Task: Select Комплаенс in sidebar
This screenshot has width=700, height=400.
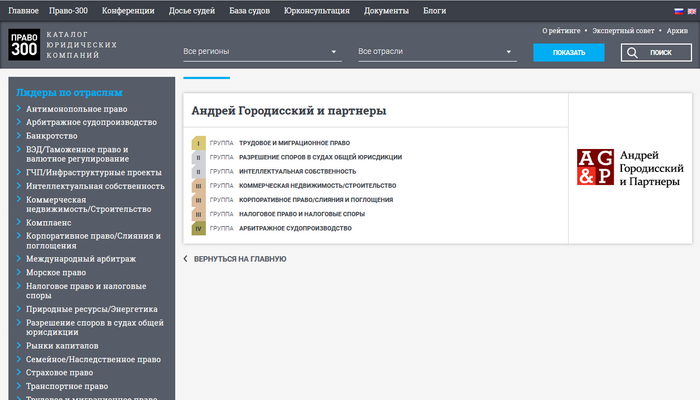Action: tap(49, 223)
